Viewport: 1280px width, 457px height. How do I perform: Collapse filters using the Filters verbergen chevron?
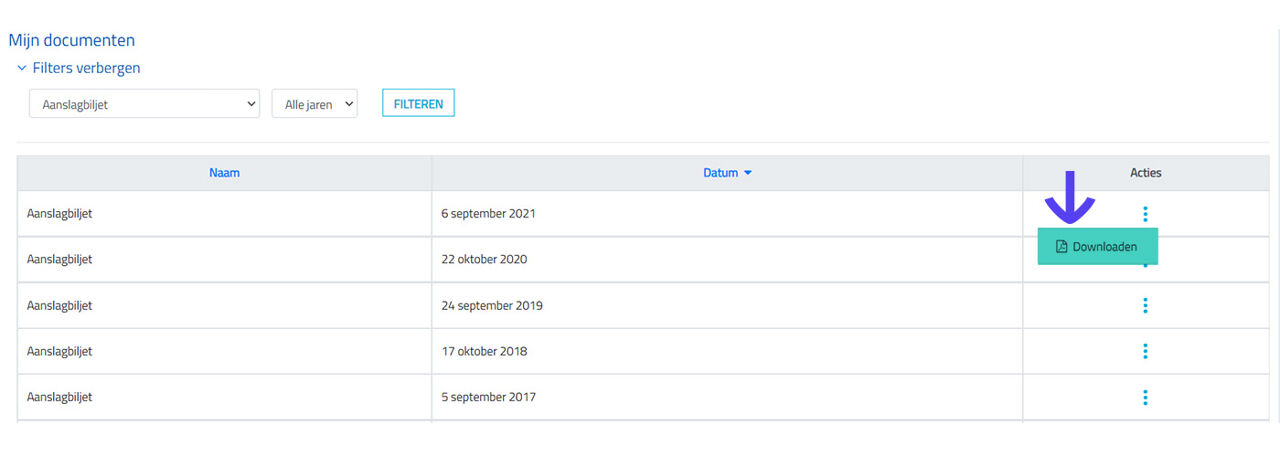(22, 69)
